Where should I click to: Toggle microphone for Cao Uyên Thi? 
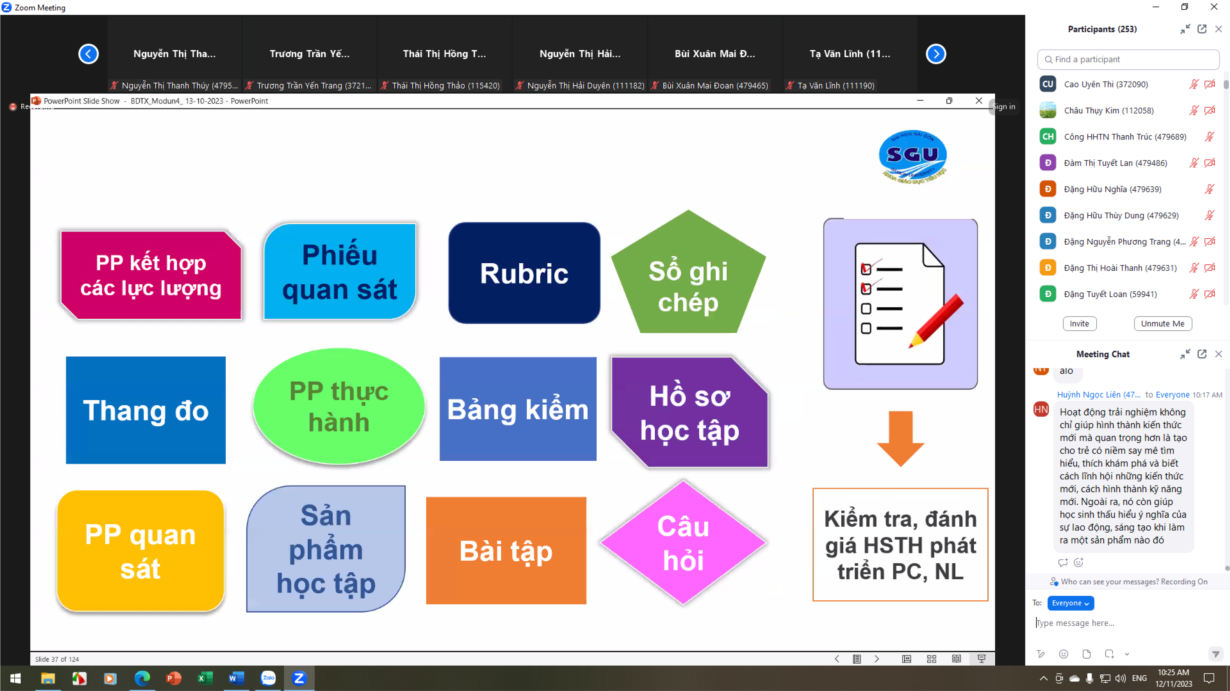pos(1194,85)
